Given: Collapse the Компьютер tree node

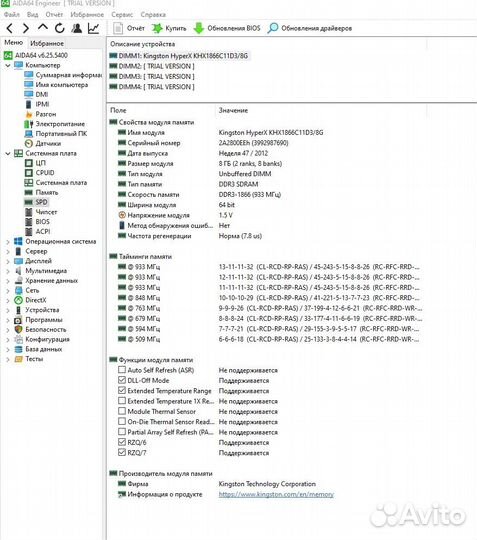Looking at the screenshot, I should tap(8, 65).
